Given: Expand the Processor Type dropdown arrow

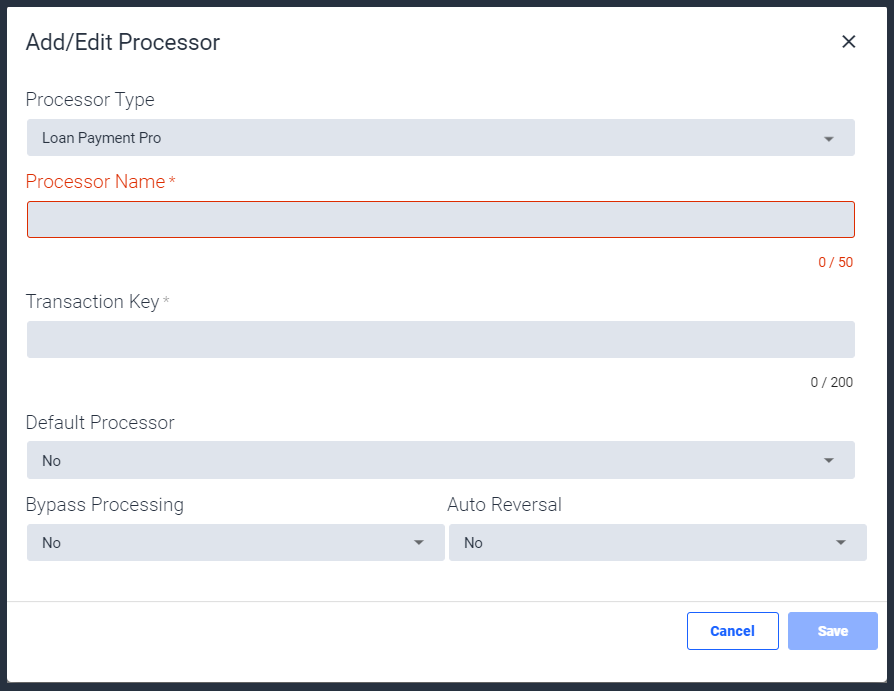Looking at the screenshot, I should (x=828, y=139).
